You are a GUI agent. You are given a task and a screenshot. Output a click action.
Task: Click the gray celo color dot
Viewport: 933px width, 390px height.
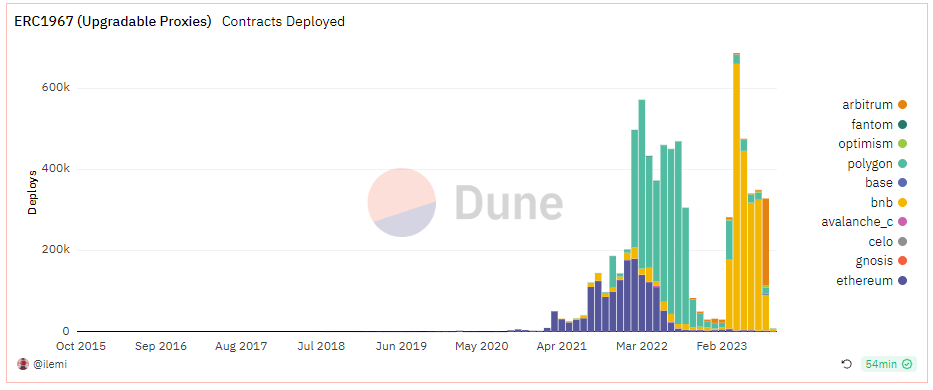[903, 242]
